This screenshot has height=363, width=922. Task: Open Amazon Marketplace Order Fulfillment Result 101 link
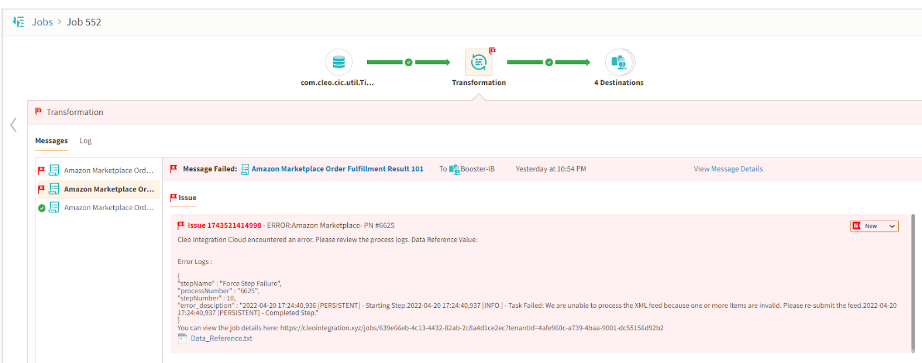338,169
